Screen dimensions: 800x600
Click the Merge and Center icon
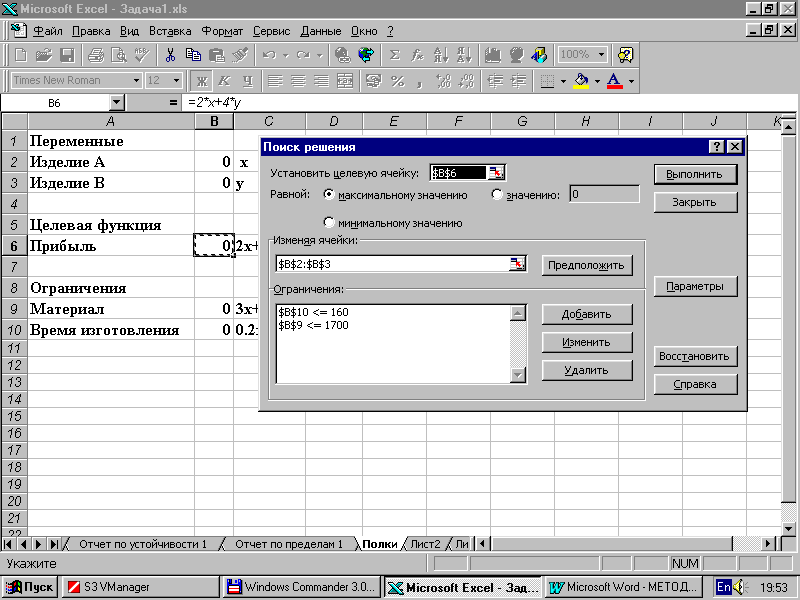click(345, 81)
